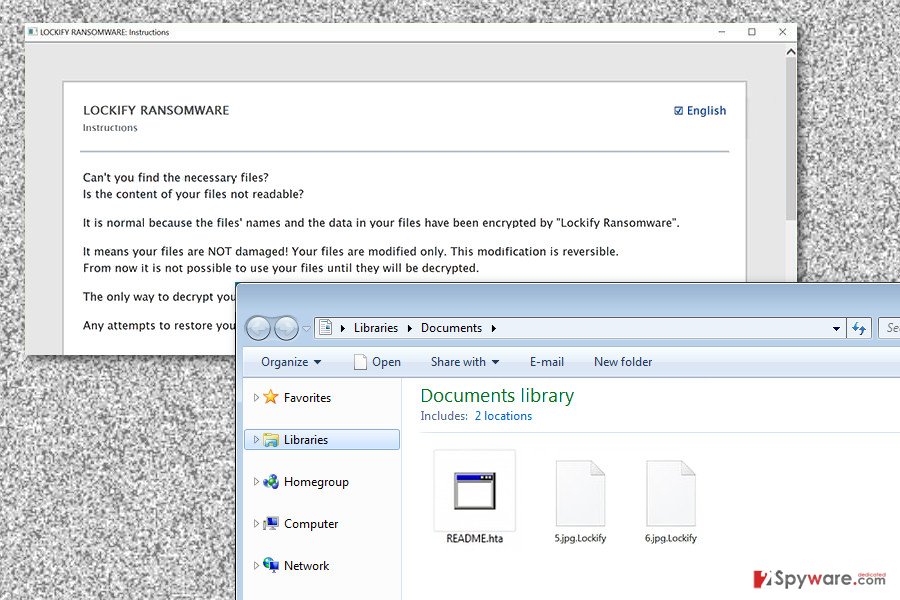Screen dimensions: 900x600
Task: Expand the Network tree node
Action: click(x=256, y=566)
